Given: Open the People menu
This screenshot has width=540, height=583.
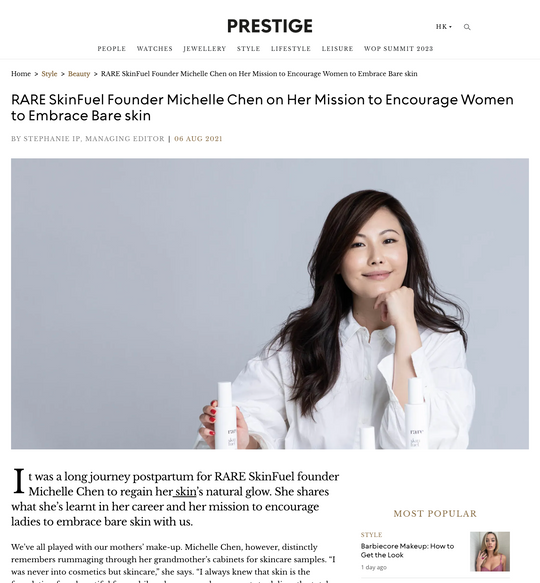Looking at the screenshot, I should click(112, 49).
